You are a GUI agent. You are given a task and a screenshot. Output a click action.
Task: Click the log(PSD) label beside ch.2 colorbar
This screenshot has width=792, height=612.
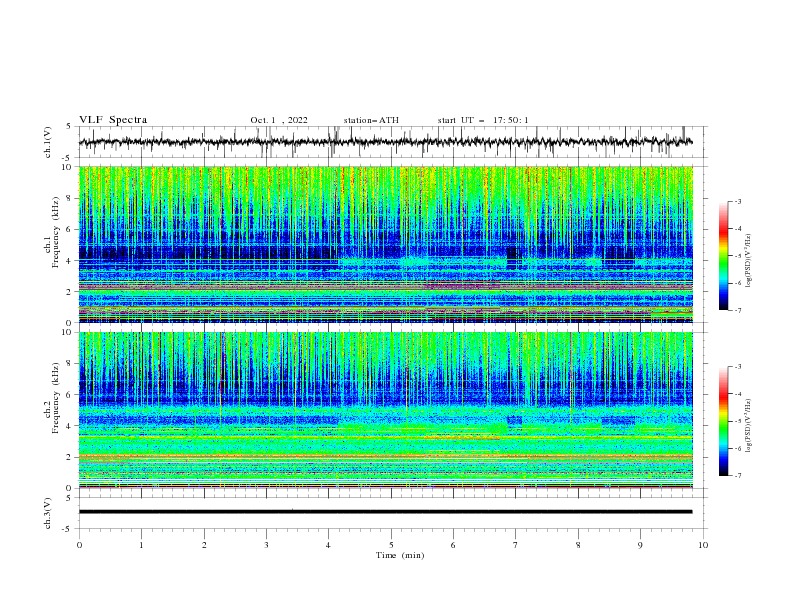click(748, 425)
